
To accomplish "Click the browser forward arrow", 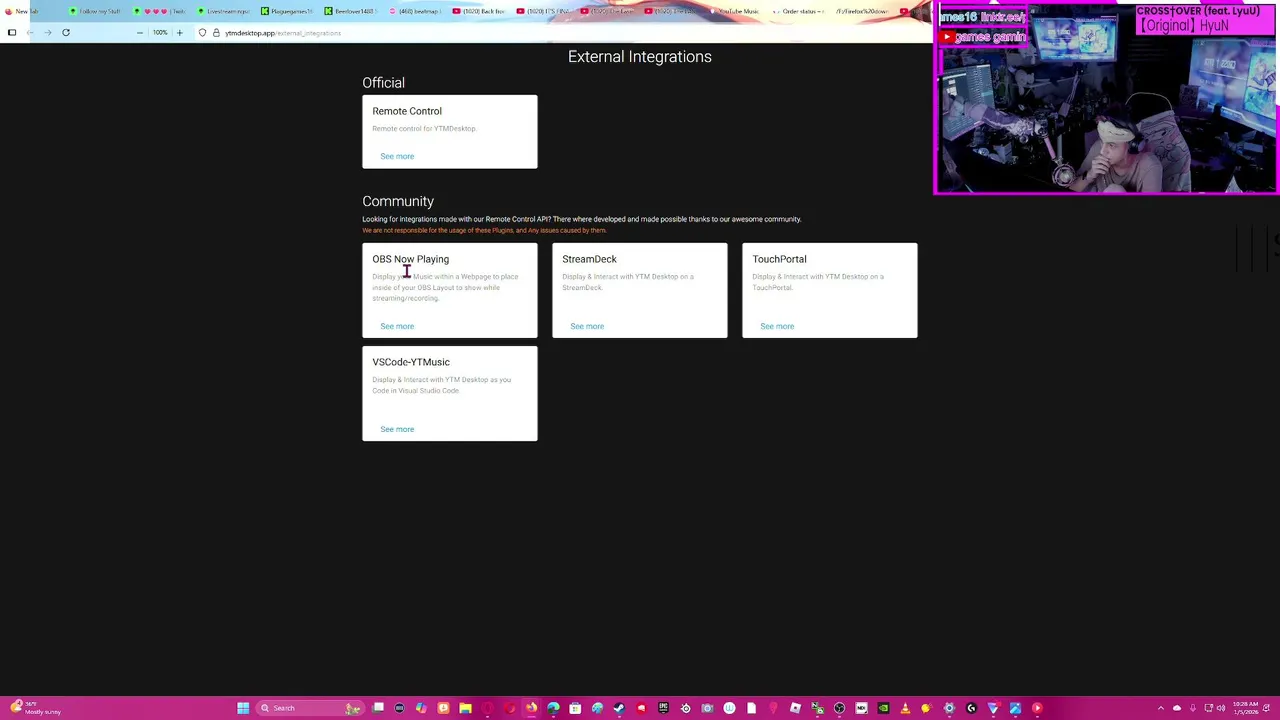I will point(47,33).
